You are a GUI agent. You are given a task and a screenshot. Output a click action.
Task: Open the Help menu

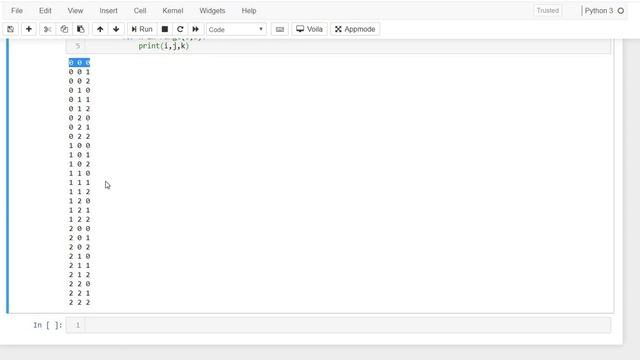[249, 11]
